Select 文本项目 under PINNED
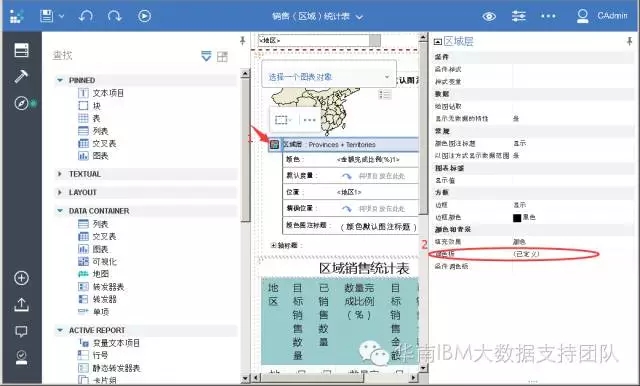640x386 pixels. point(100,93)
